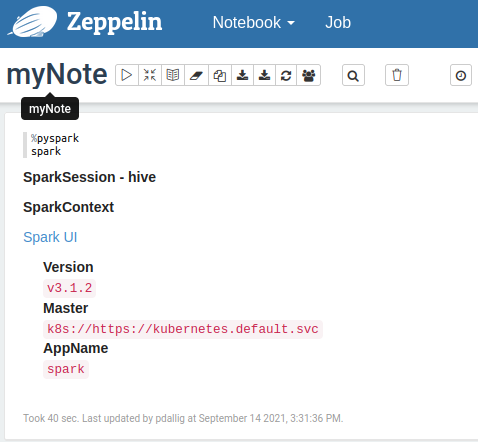The image size is (478, 442).
Task: Click the Zeppelin logo to go home
Action: click(x=85, y=22)
